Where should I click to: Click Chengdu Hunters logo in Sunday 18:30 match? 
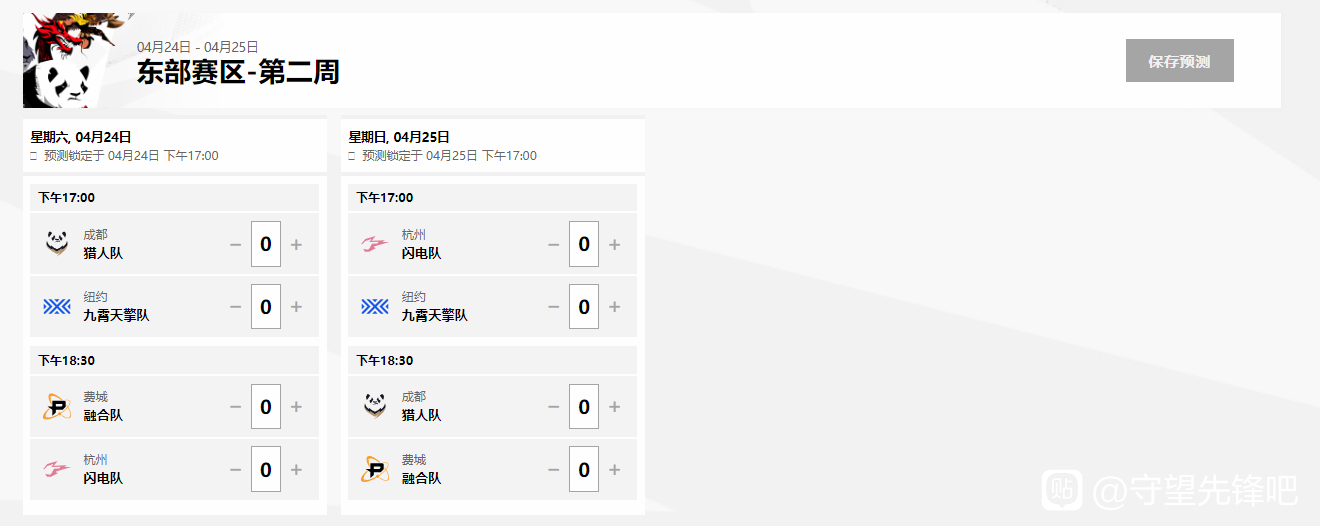pos(375,406)
